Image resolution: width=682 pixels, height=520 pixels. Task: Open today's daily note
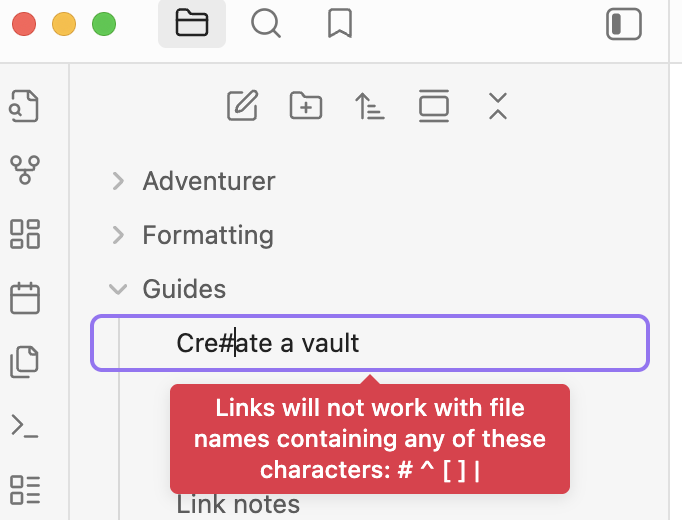[25, 298]
